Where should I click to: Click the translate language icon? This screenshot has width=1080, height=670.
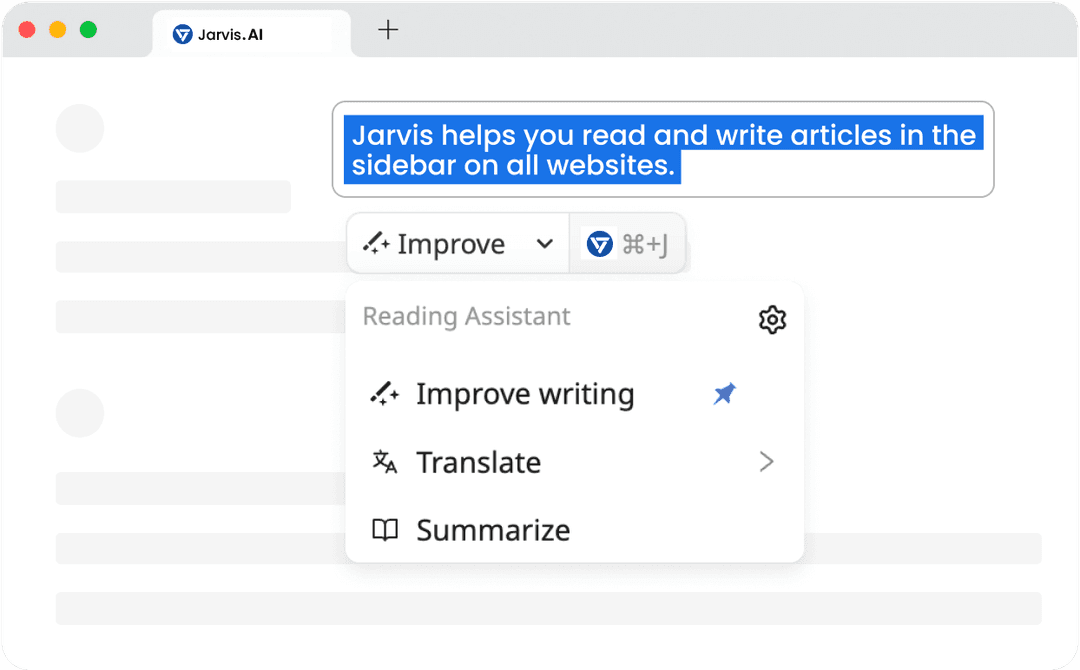(x=384, y=461)
